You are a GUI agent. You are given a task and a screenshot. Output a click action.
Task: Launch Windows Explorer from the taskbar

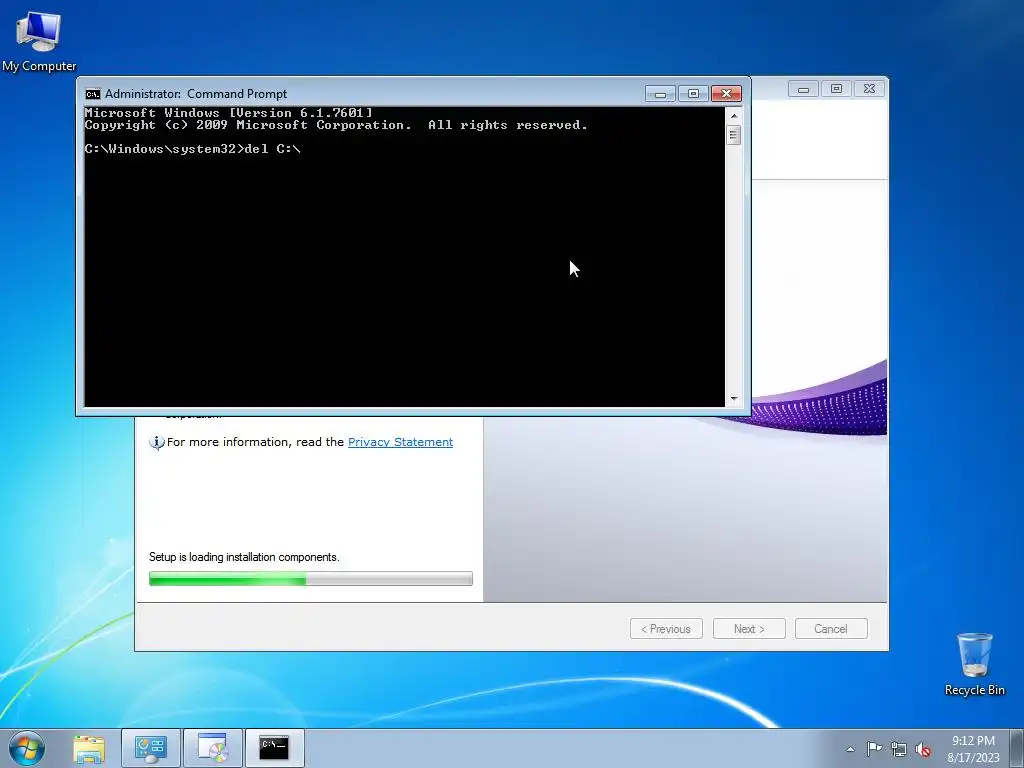[x=89, y=748]
